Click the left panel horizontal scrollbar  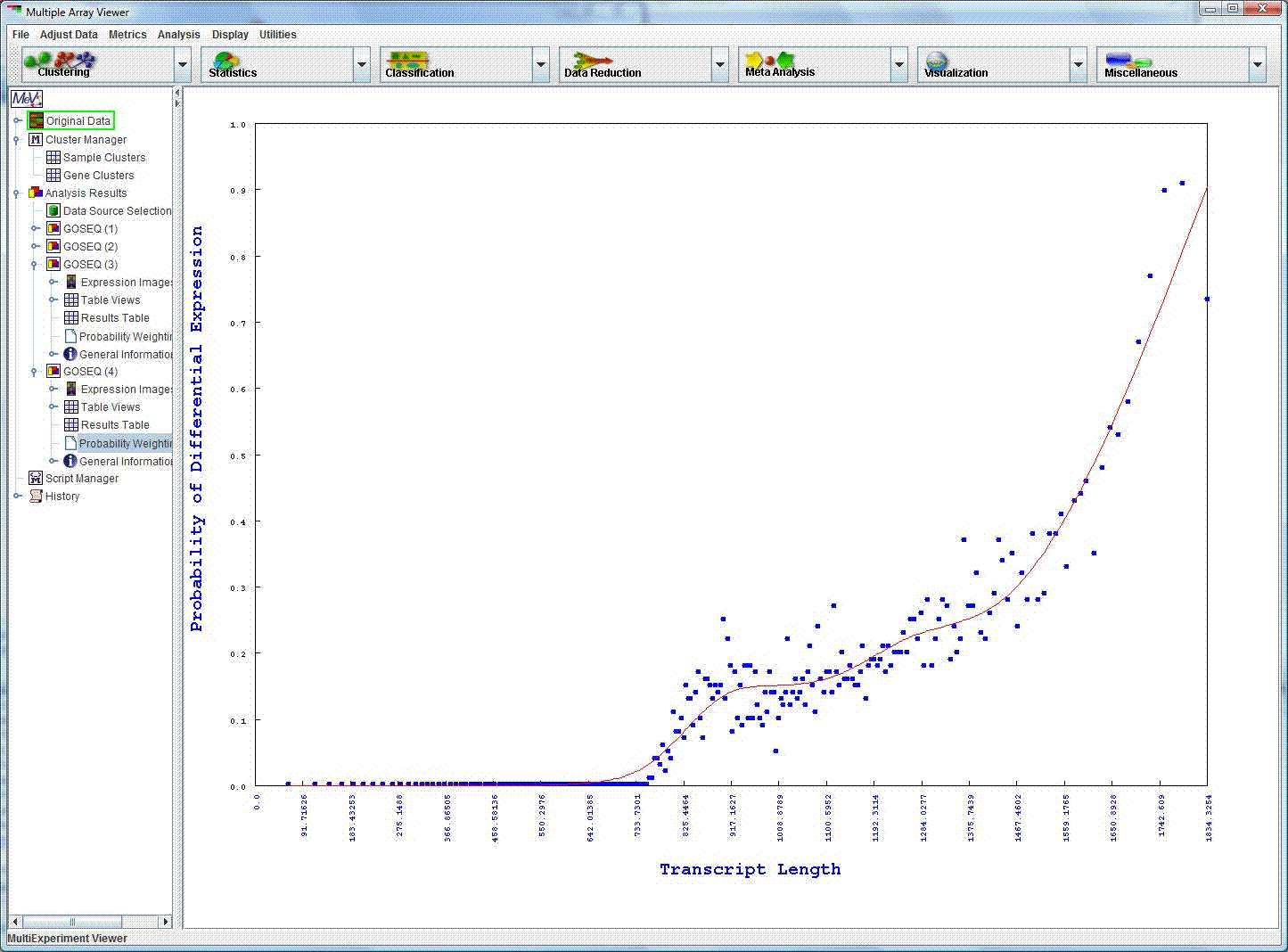tap(71, 922)
